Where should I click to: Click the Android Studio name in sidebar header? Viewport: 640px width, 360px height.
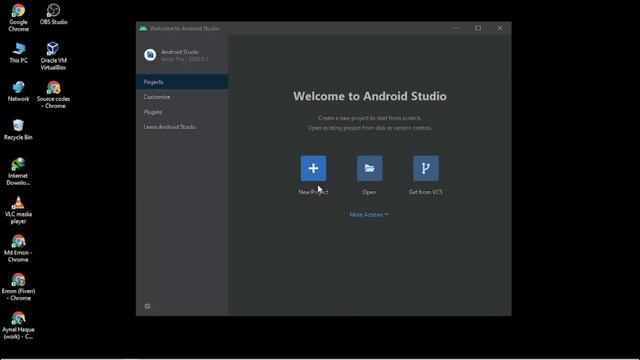pos(180,52)
